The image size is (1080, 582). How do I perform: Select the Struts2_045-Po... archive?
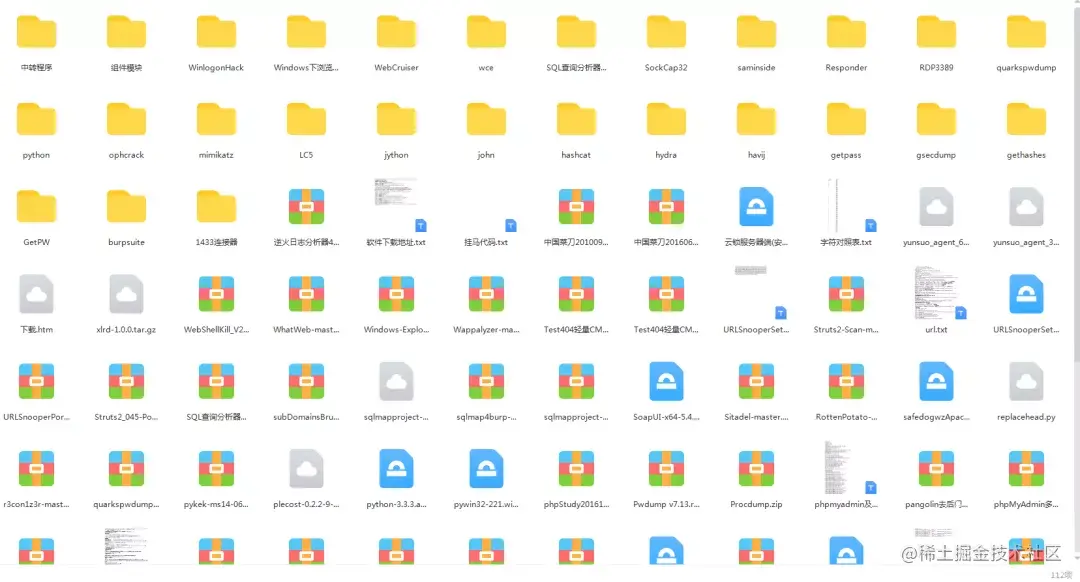(126, 382)
